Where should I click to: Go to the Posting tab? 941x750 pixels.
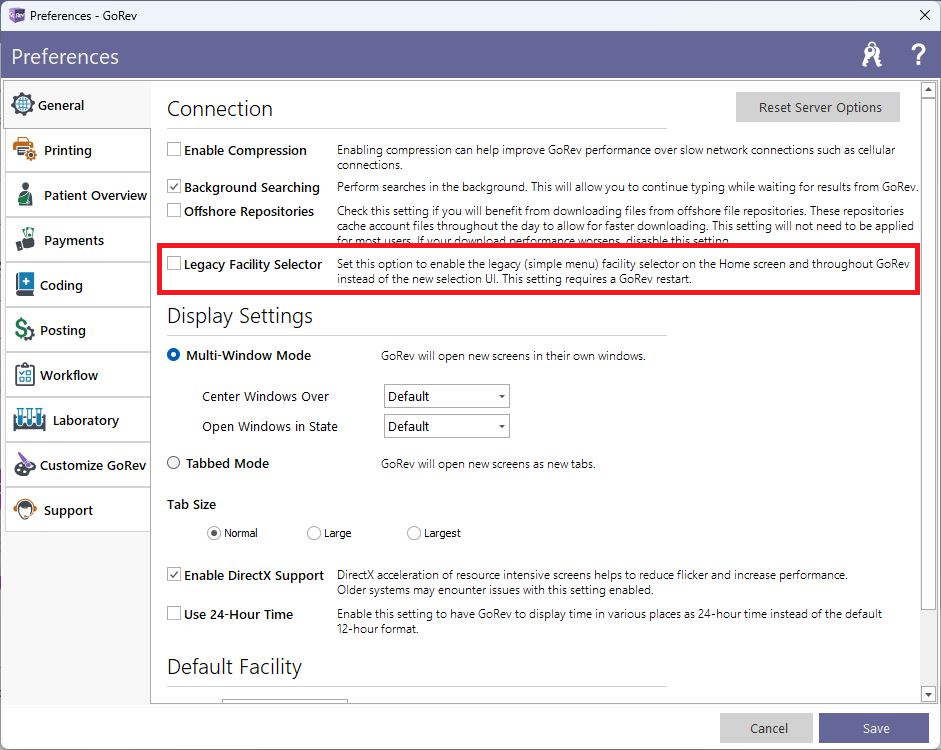(x=77, y=329)
